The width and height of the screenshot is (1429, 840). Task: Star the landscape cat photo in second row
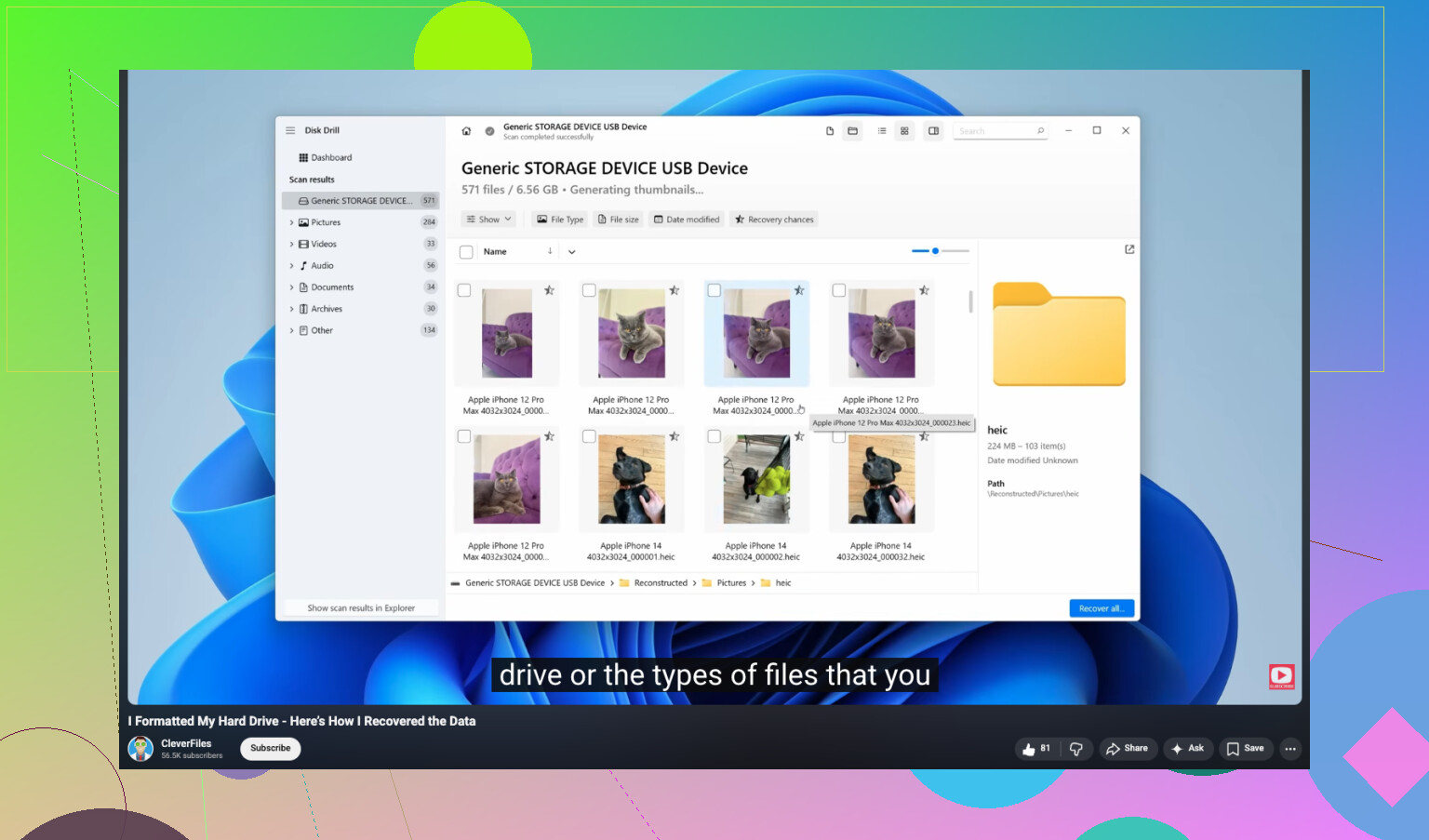pyautogui.click(x=550, y=436)
